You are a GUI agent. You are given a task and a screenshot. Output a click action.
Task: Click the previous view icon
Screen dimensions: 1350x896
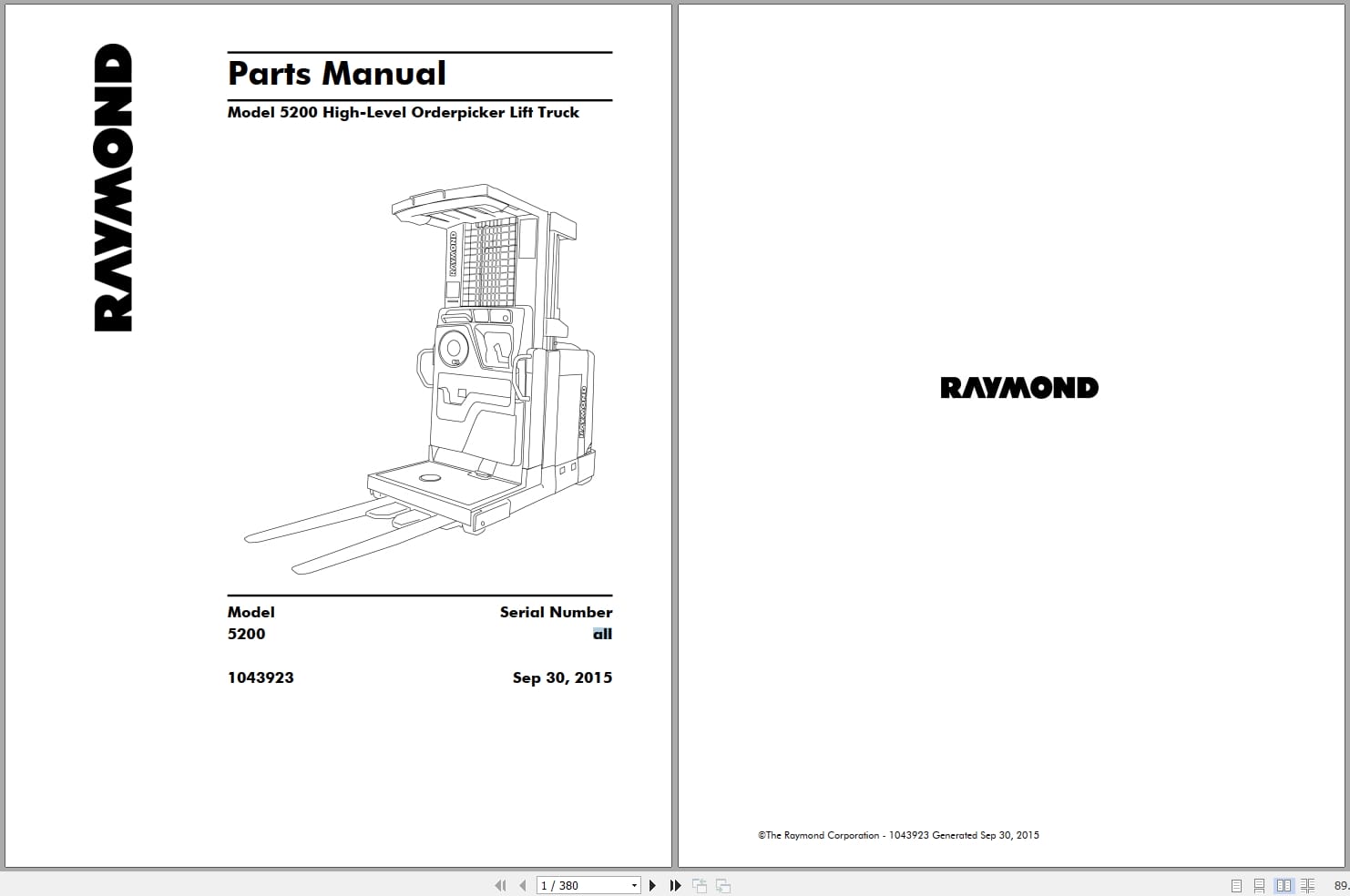[700, 885]
